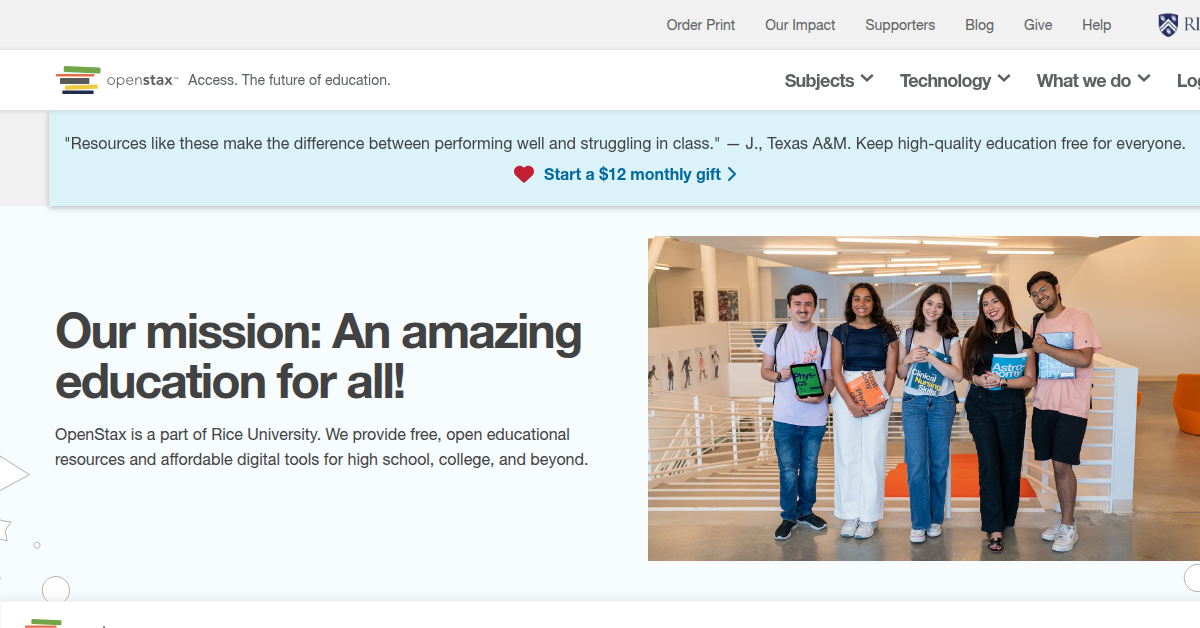Open the Blog link
Viewport: 1200px width, 628px height.
(x=979, y=25)
